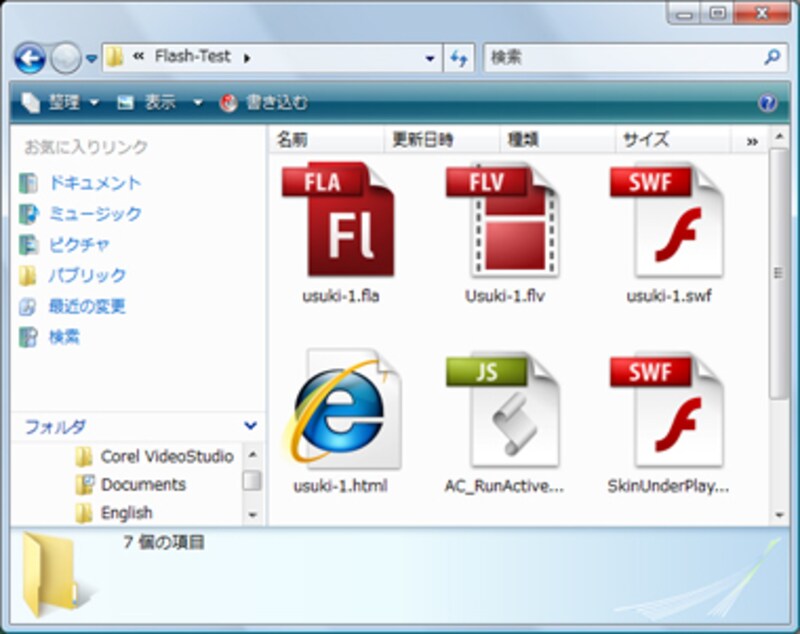800x634 pixels.
Task: Click in the 検索 search field
Action: [x=620, y=58]
